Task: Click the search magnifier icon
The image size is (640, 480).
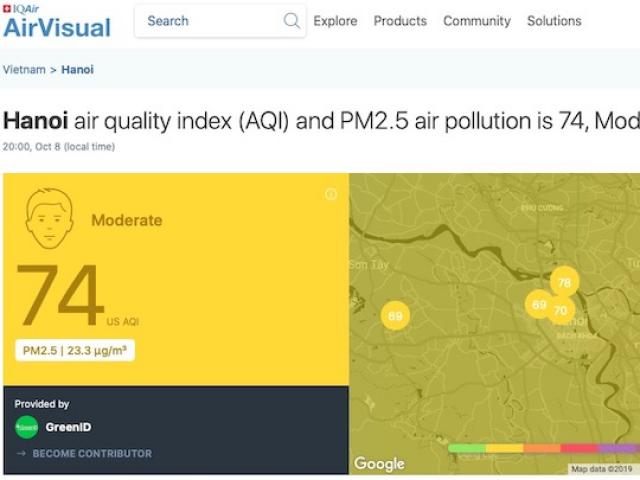Action: click(x=291, y=21)
